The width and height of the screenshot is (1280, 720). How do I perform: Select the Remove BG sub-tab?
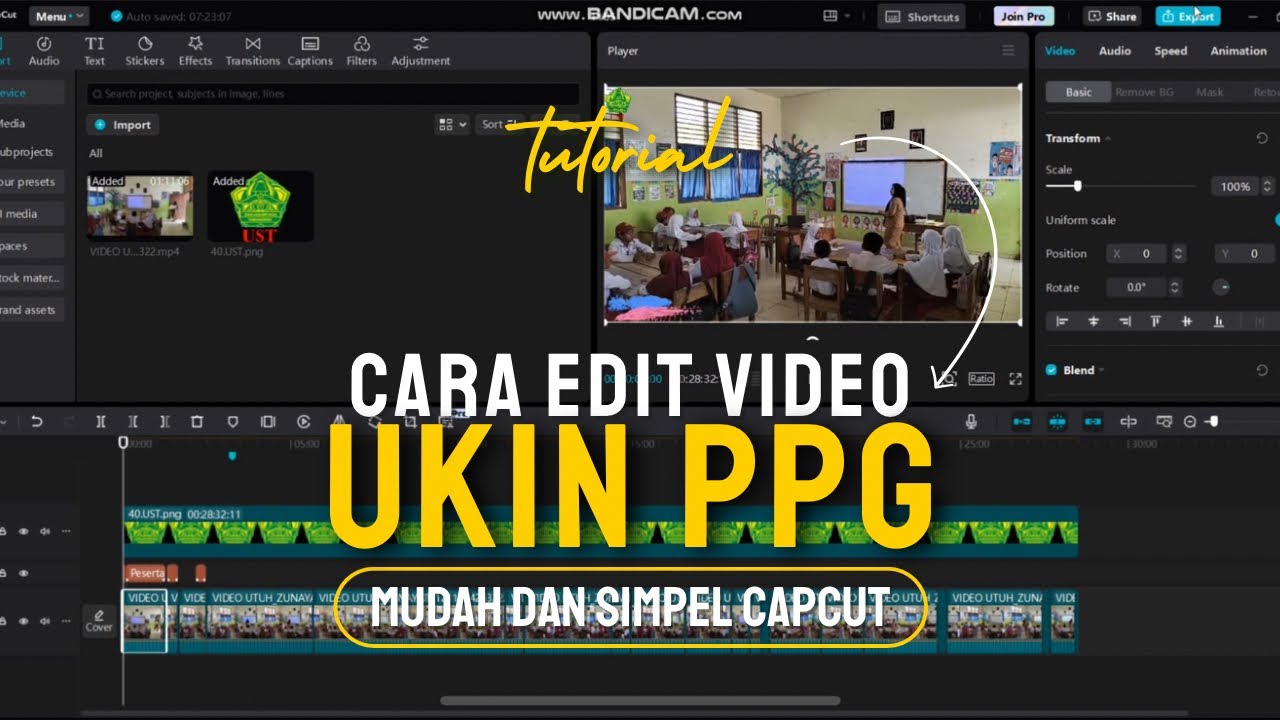pos(1144,92)
